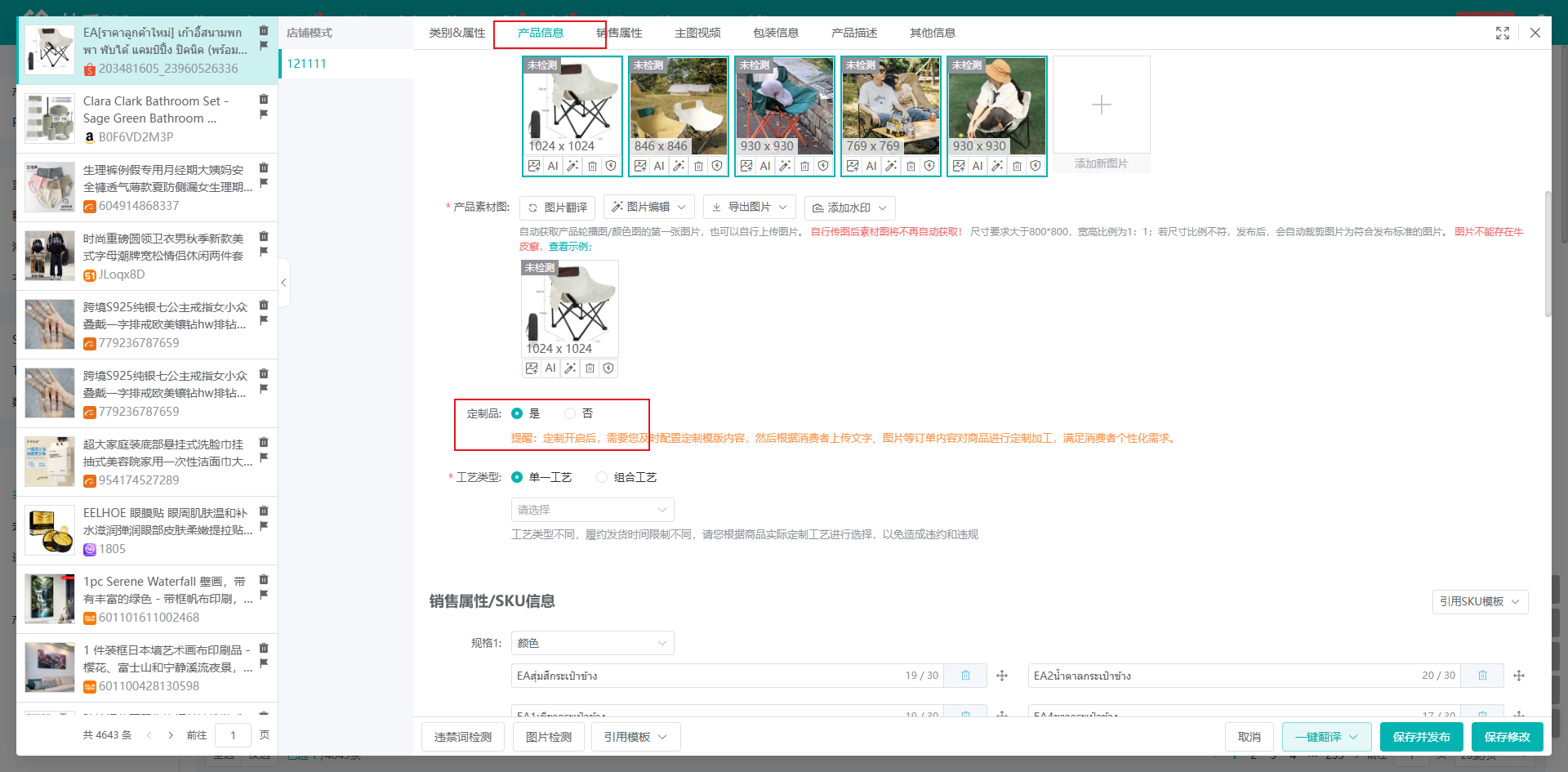Delete the EAสุ่มสีกระเป๋าข้าง color value
This screenshot has width=1568, height=772.
coord(965,676)
